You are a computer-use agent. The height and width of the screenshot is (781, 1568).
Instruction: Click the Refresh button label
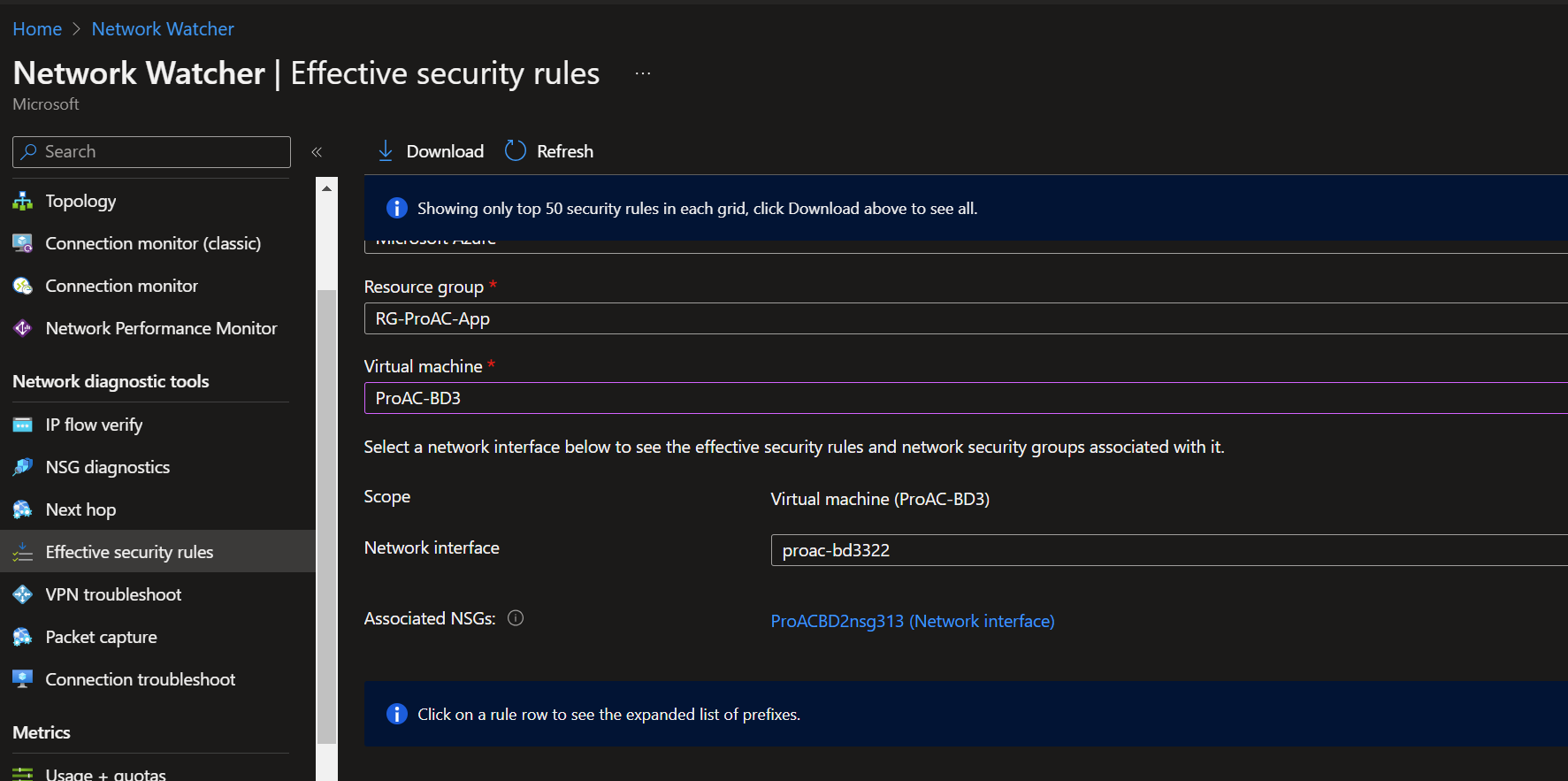565,151
